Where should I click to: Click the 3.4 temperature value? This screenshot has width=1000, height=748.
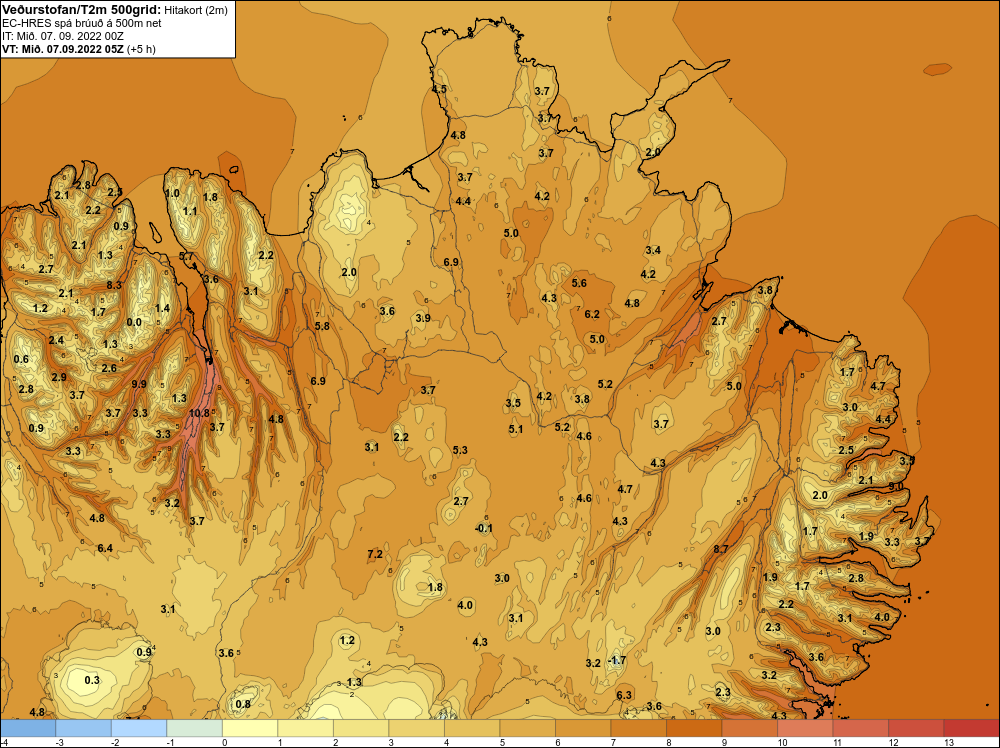click(653, 250)
